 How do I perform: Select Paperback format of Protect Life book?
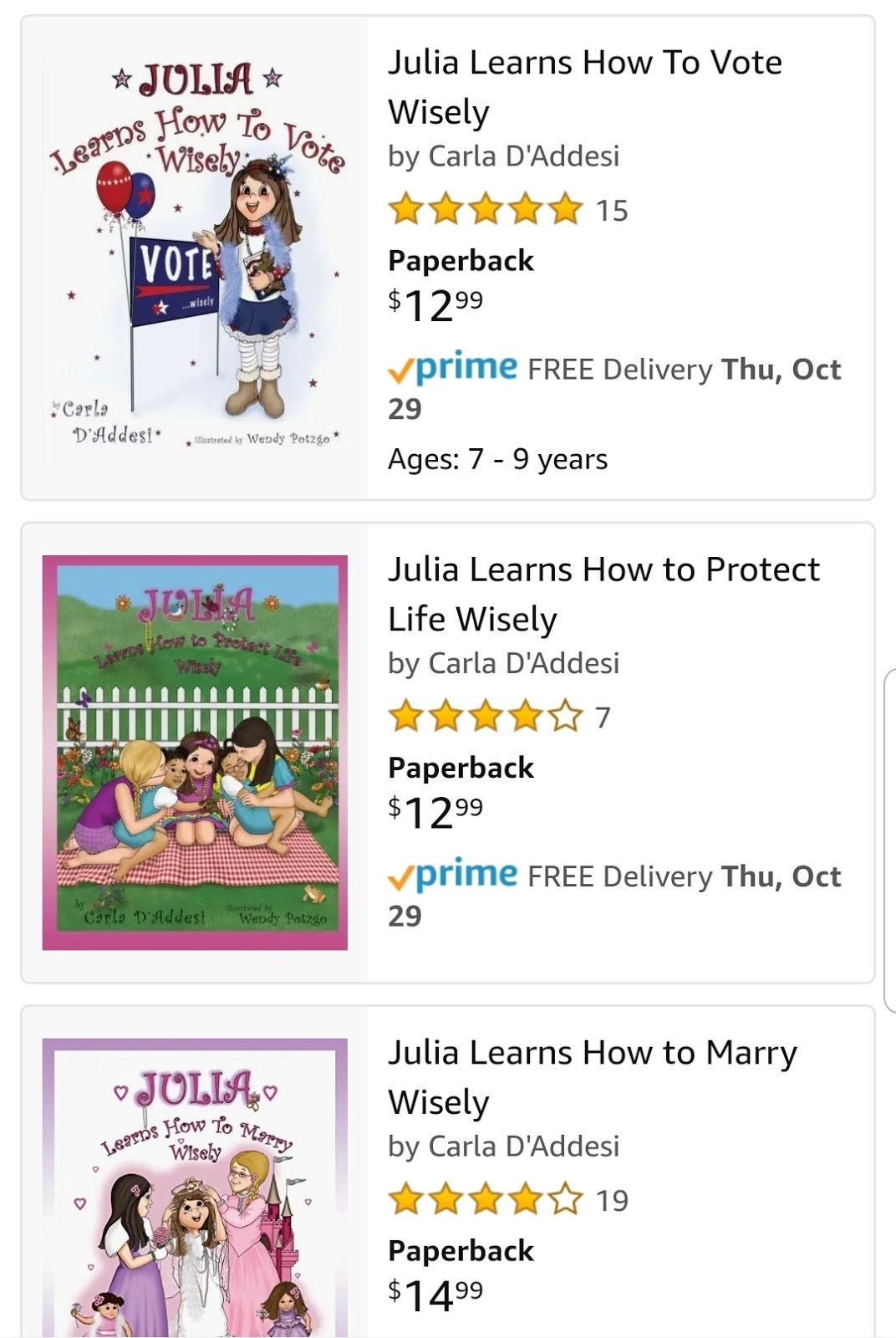tap(461, 768)
